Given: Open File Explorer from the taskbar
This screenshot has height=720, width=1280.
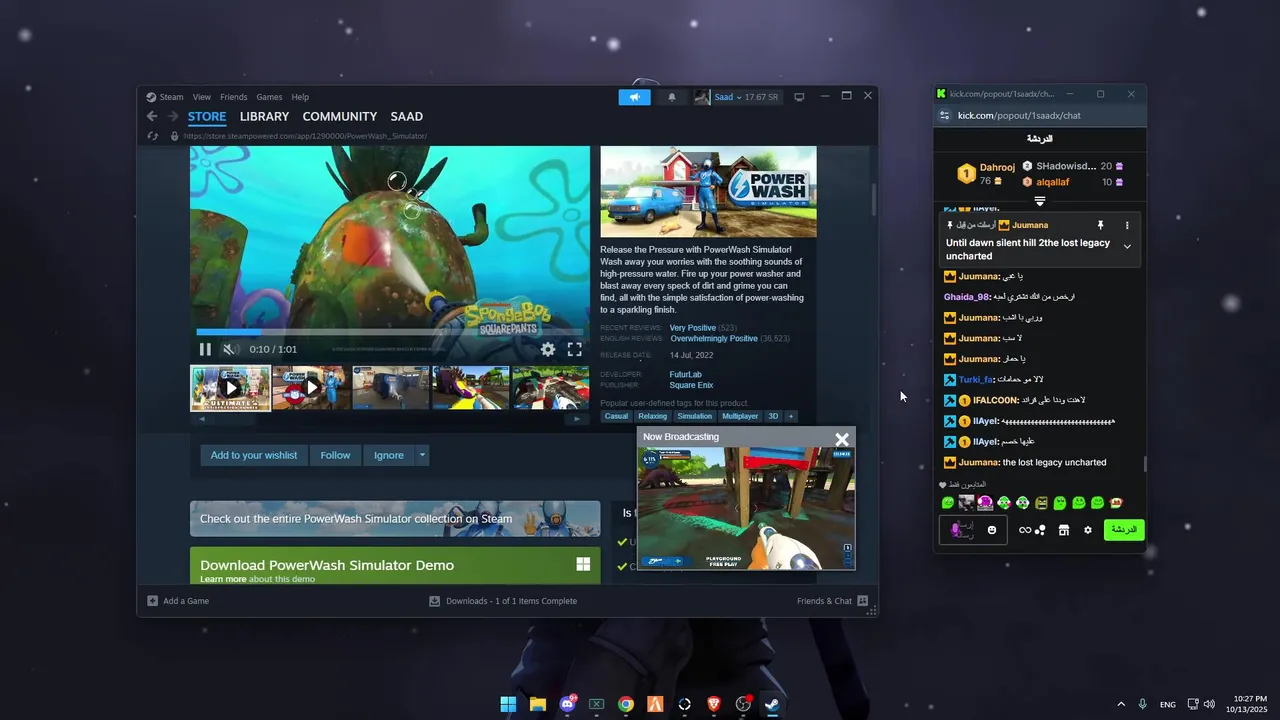Looking at the screenshot, I should pos(538,704).
